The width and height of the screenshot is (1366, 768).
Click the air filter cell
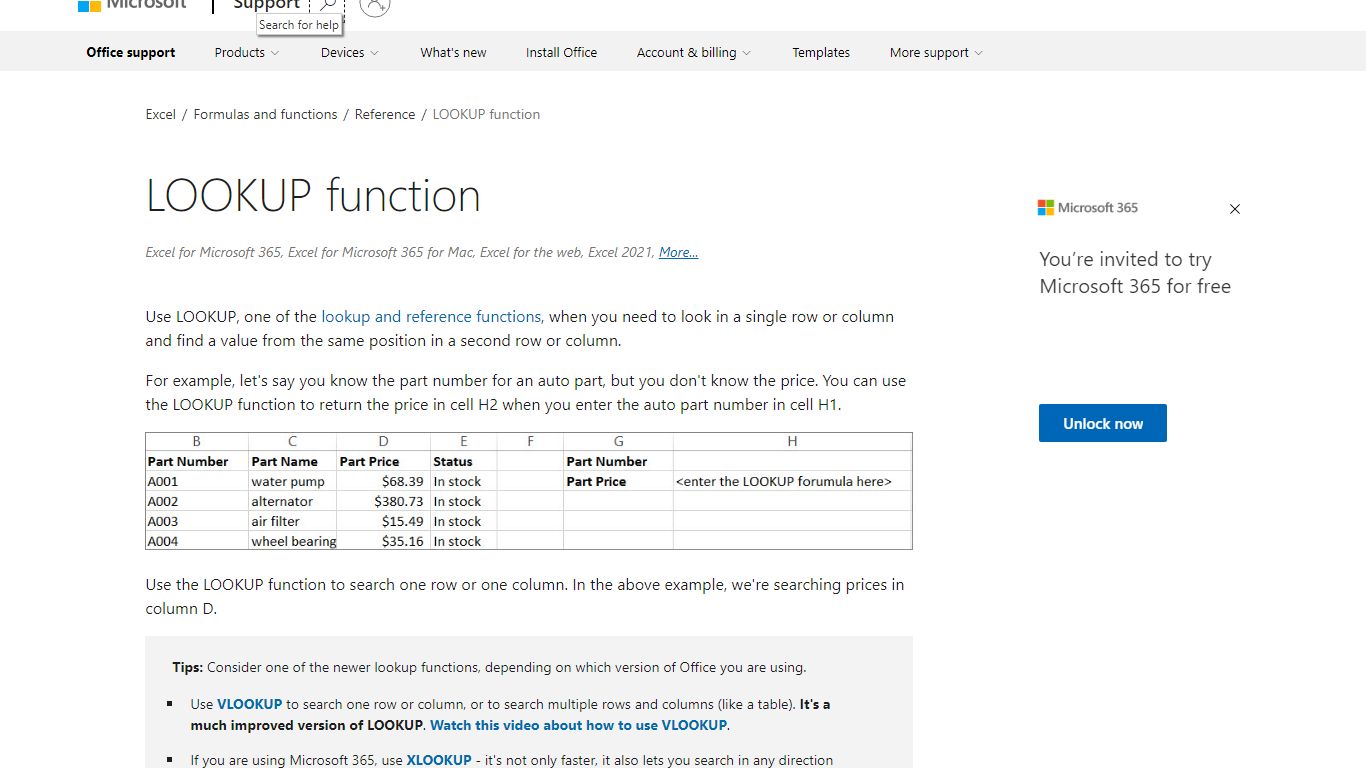pyautogui.click(x=293, y=521)
